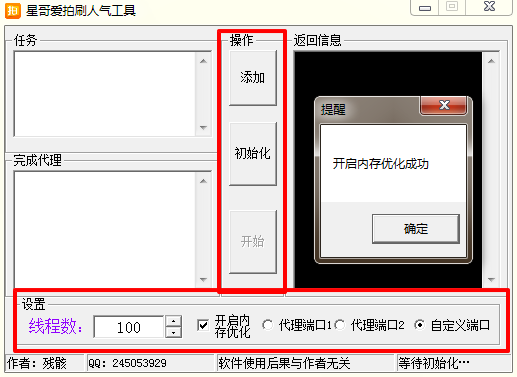This screenshot has width=517, height=377.
Task: Click inside the 完成代理 list box
Action: (105, 230)
